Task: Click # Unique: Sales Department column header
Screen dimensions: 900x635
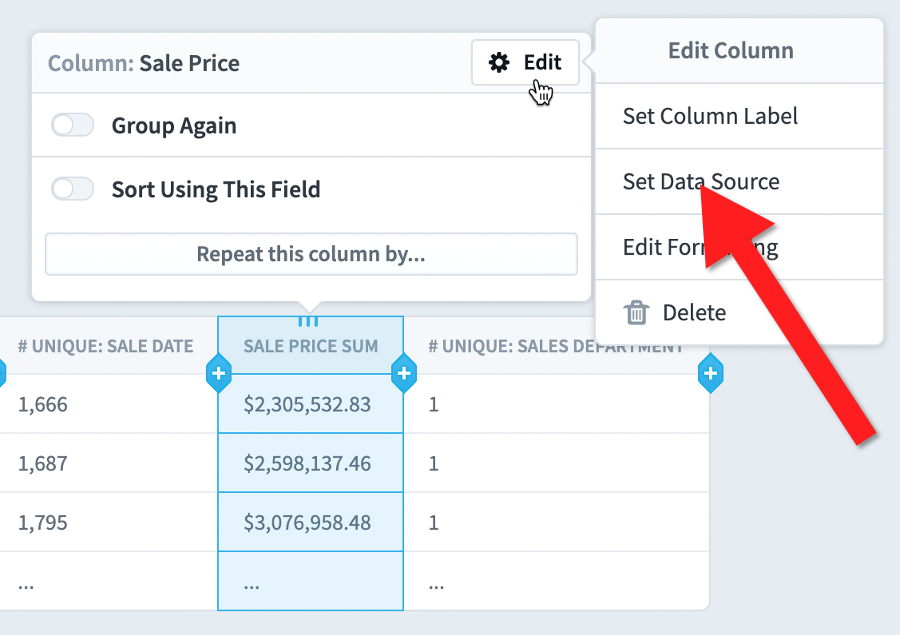Action: (x=555, y=347)
